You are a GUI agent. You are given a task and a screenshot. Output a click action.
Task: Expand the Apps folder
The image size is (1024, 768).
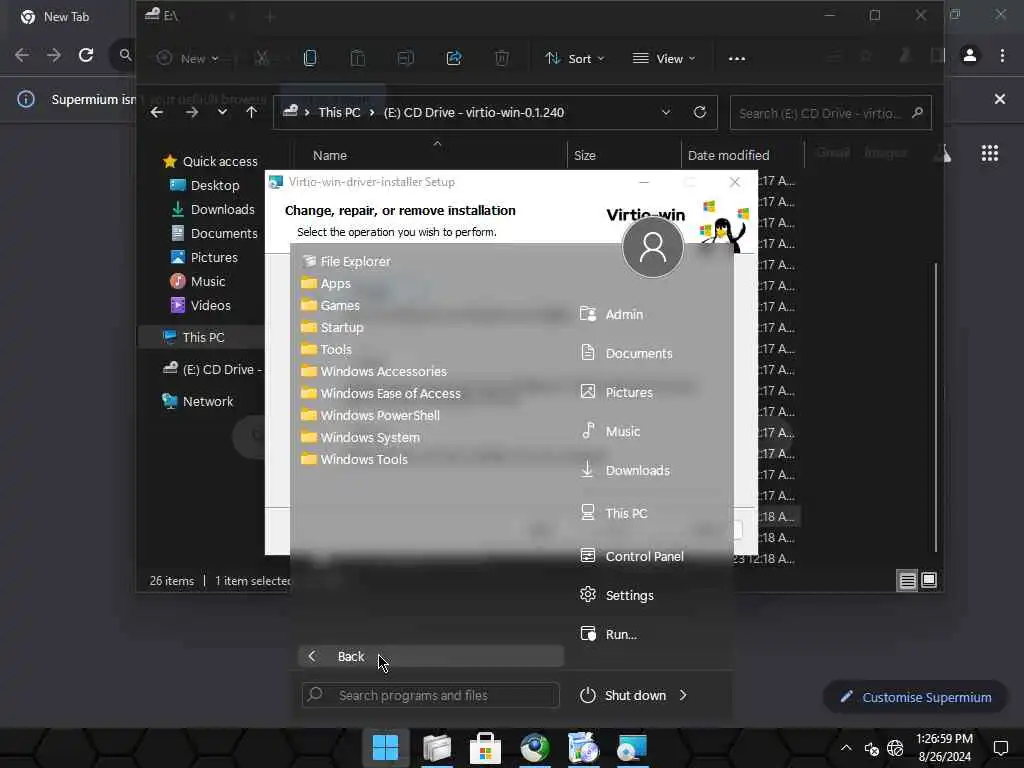click(x=326, y=283)
